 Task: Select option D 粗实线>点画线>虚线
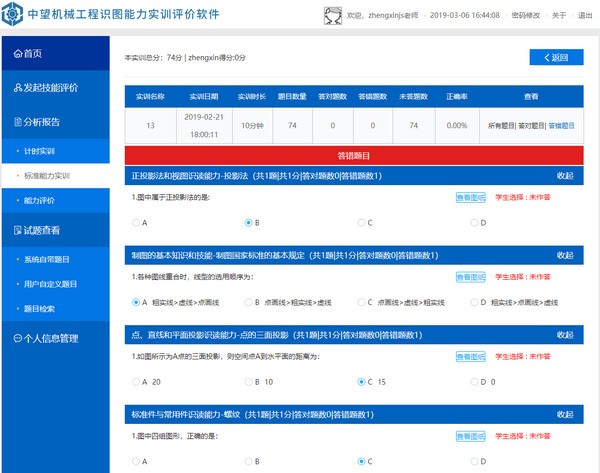474,302
